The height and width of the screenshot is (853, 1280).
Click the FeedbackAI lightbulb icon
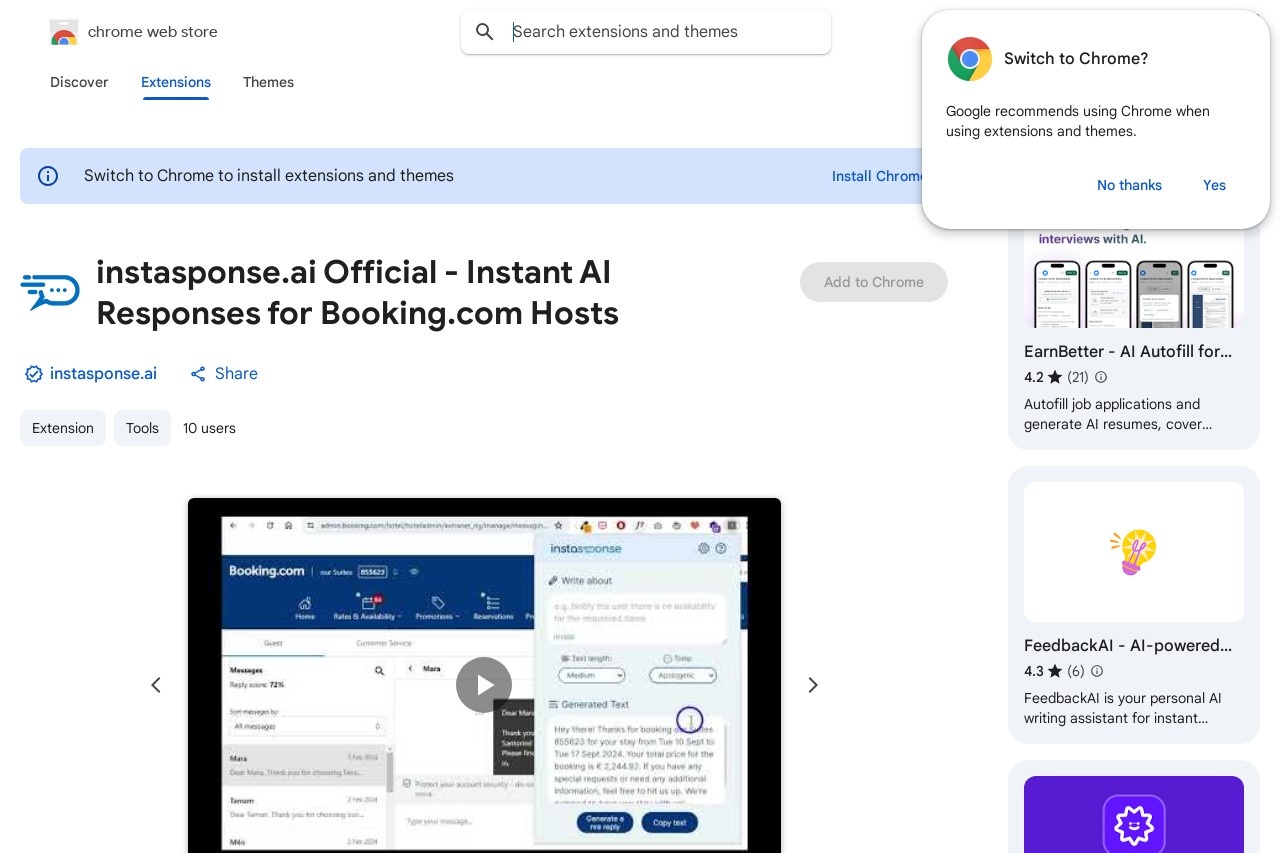(x=1133, y=552)
